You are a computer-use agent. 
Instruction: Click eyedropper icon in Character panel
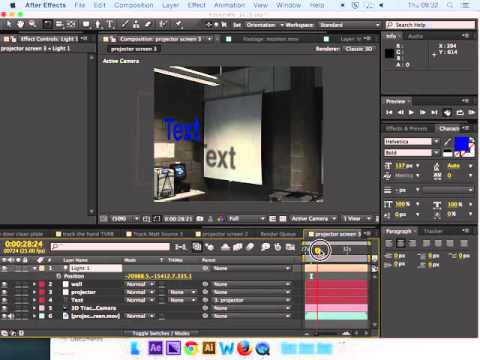click(448, 141)
